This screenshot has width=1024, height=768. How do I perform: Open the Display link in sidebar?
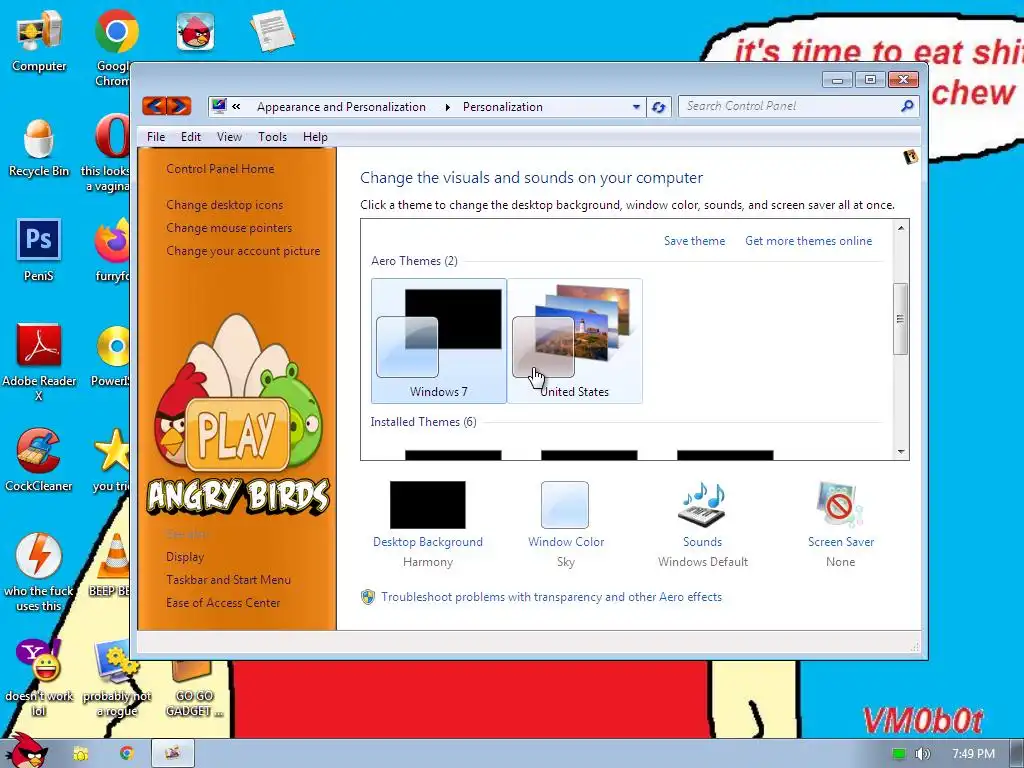[185, 556]
